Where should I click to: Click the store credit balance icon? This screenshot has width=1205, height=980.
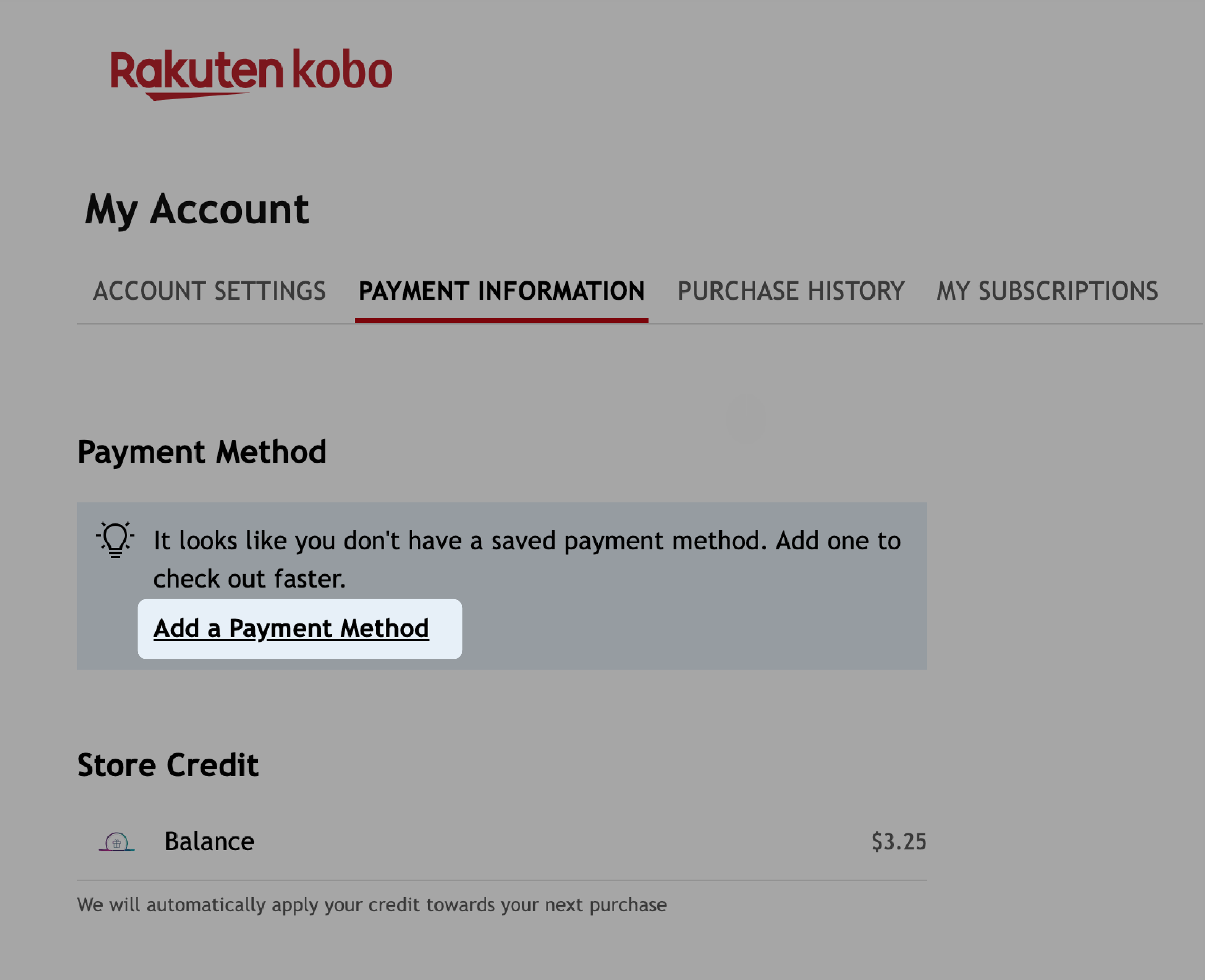pos(117,842)
